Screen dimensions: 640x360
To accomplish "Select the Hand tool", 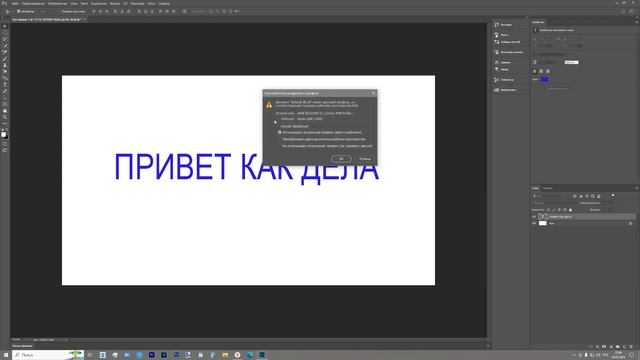I will 5,111.
